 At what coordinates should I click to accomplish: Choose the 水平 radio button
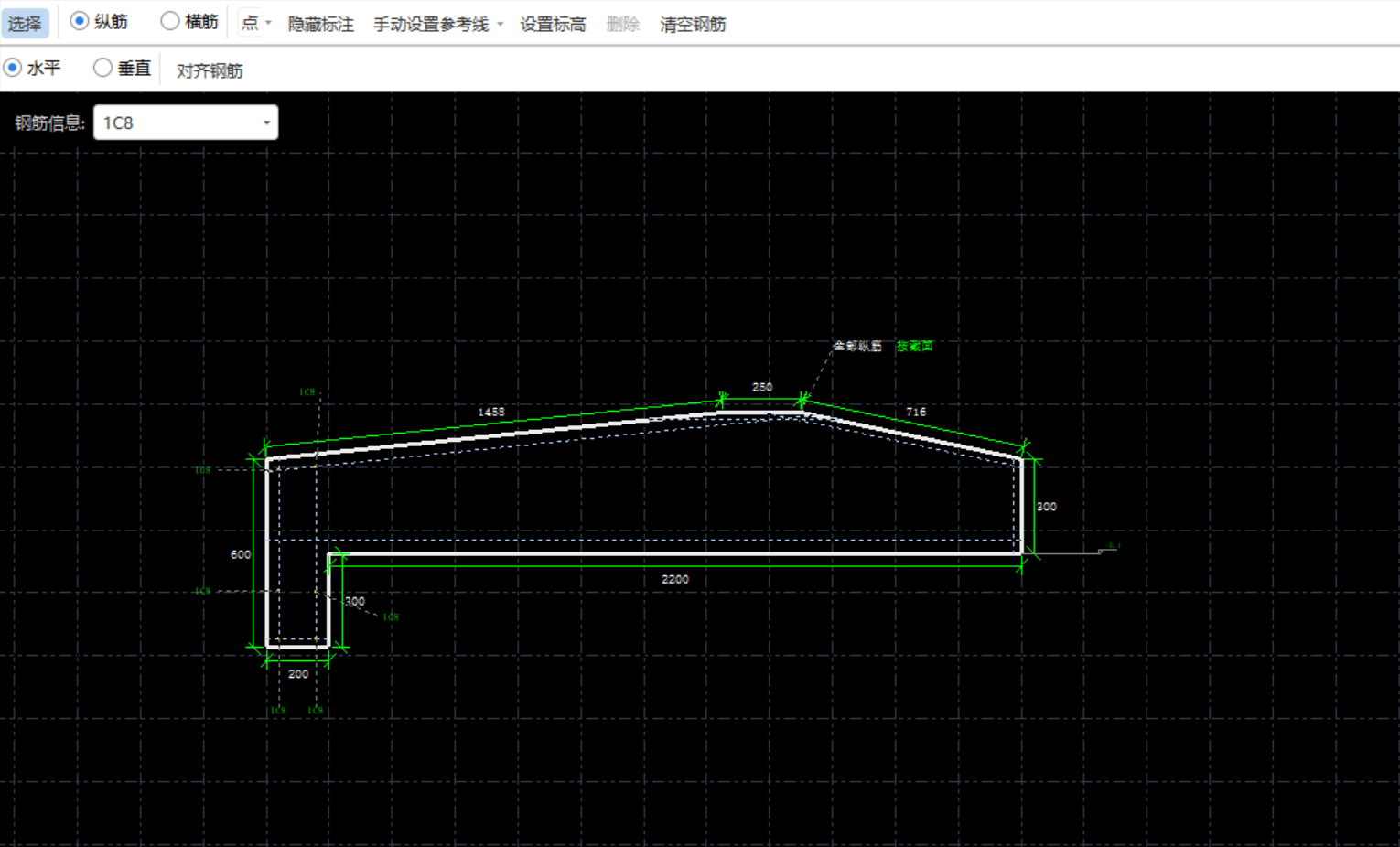[32, 68]
